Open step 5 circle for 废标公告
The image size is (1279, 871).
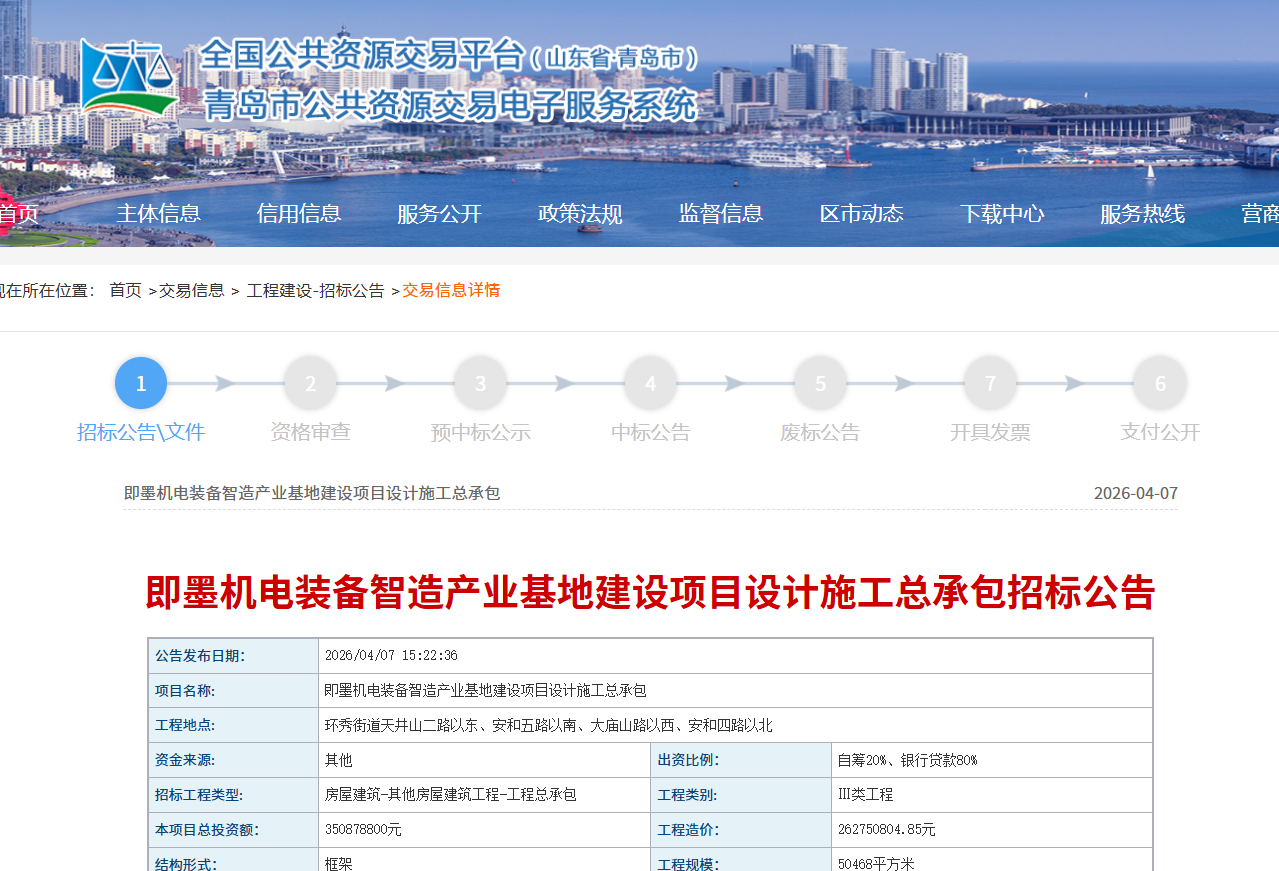tap(821, 383)
